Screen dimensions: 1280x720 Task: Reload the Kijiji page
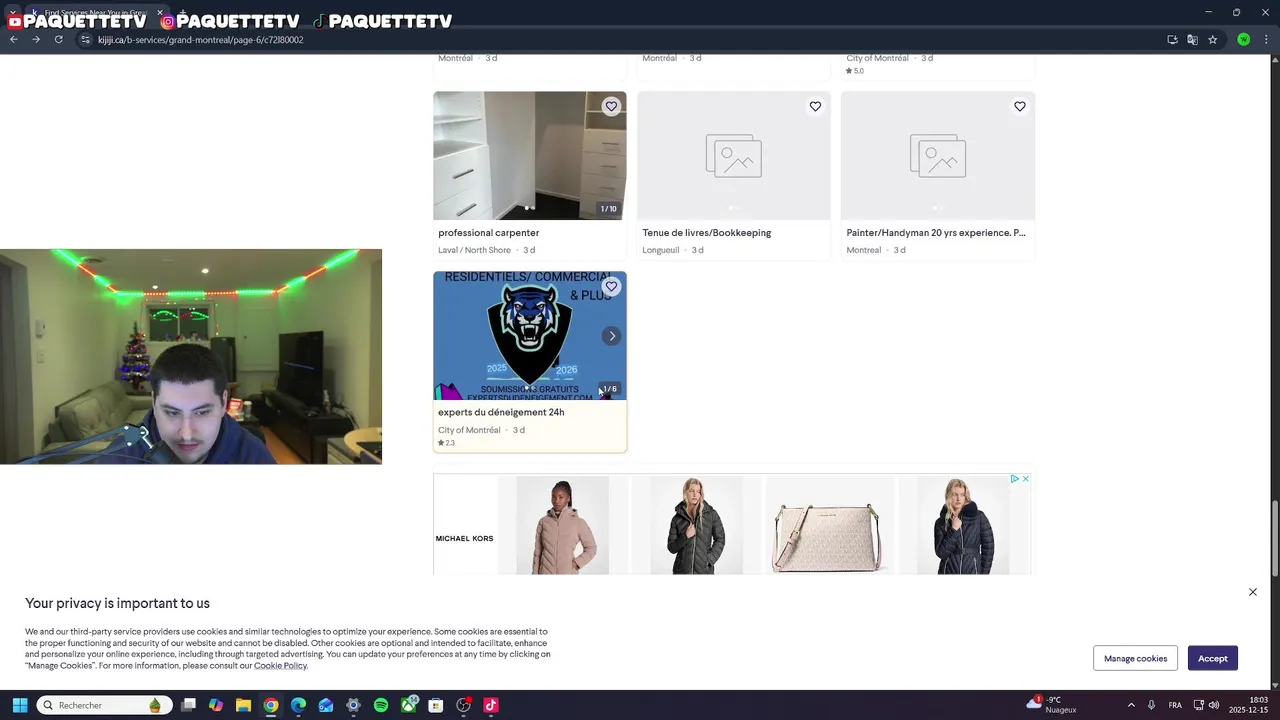(59, 40)
